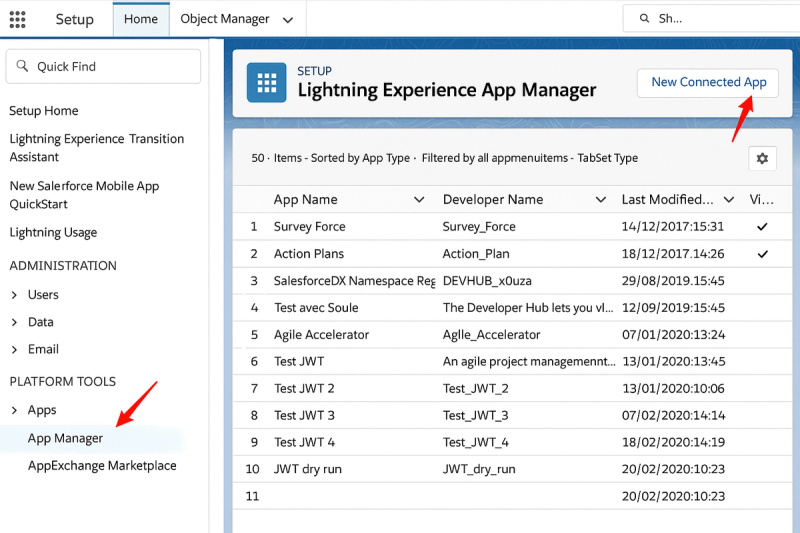The height and width of the screenshot is (533, 800).
Task: Open Lightning Usage in the sidebar
Action: [x=53, y=233]
